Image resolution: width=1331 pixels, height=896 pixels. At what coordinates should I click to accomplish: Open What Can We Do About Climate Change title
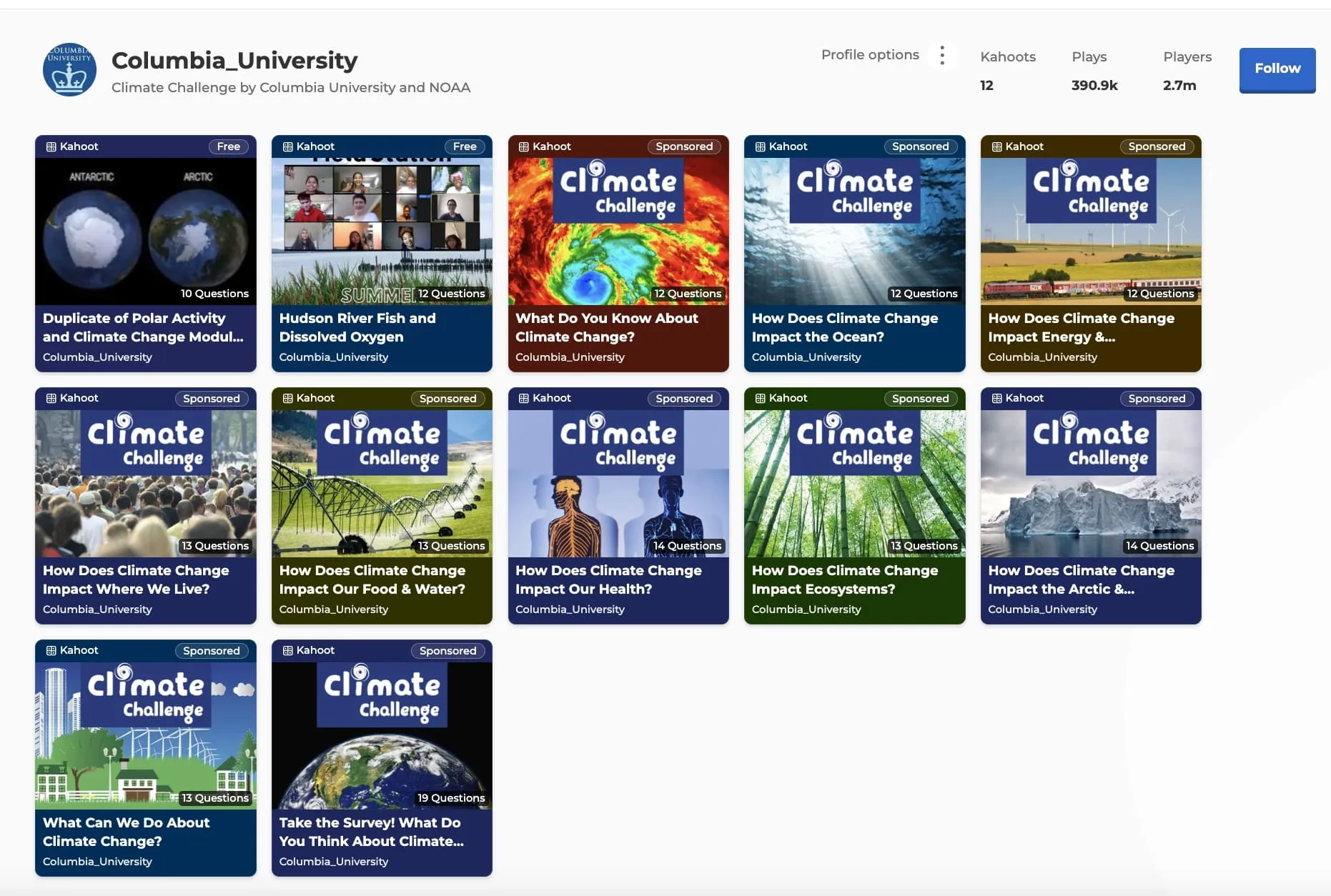coord(126,832)
